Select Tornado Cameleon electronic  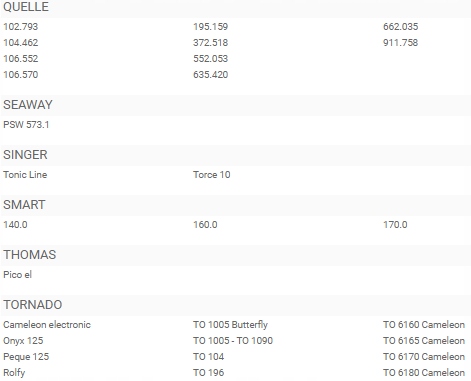point(47,325)
